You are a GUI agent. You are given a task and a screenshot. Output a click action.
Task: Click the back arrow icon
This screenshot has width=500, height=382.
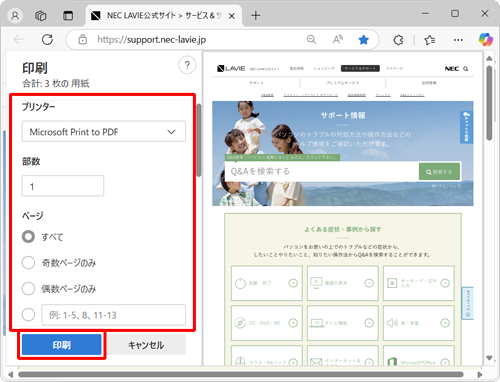(x=19, y=40)
